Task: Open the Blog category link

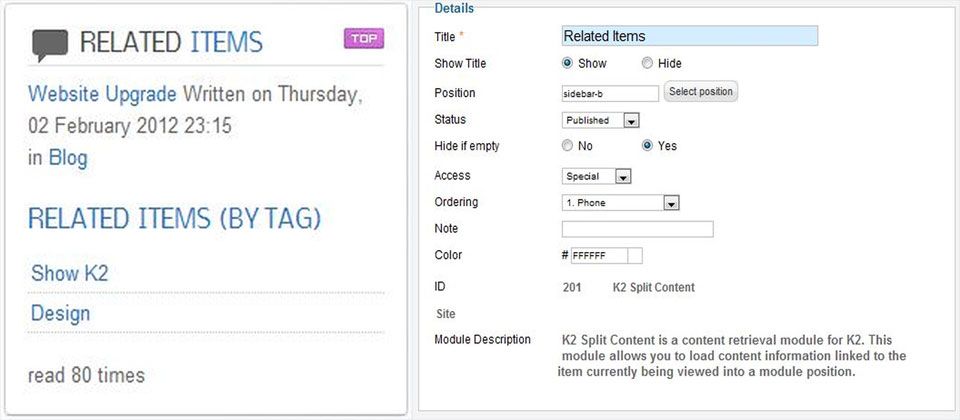Action: [x=68, y=157]
